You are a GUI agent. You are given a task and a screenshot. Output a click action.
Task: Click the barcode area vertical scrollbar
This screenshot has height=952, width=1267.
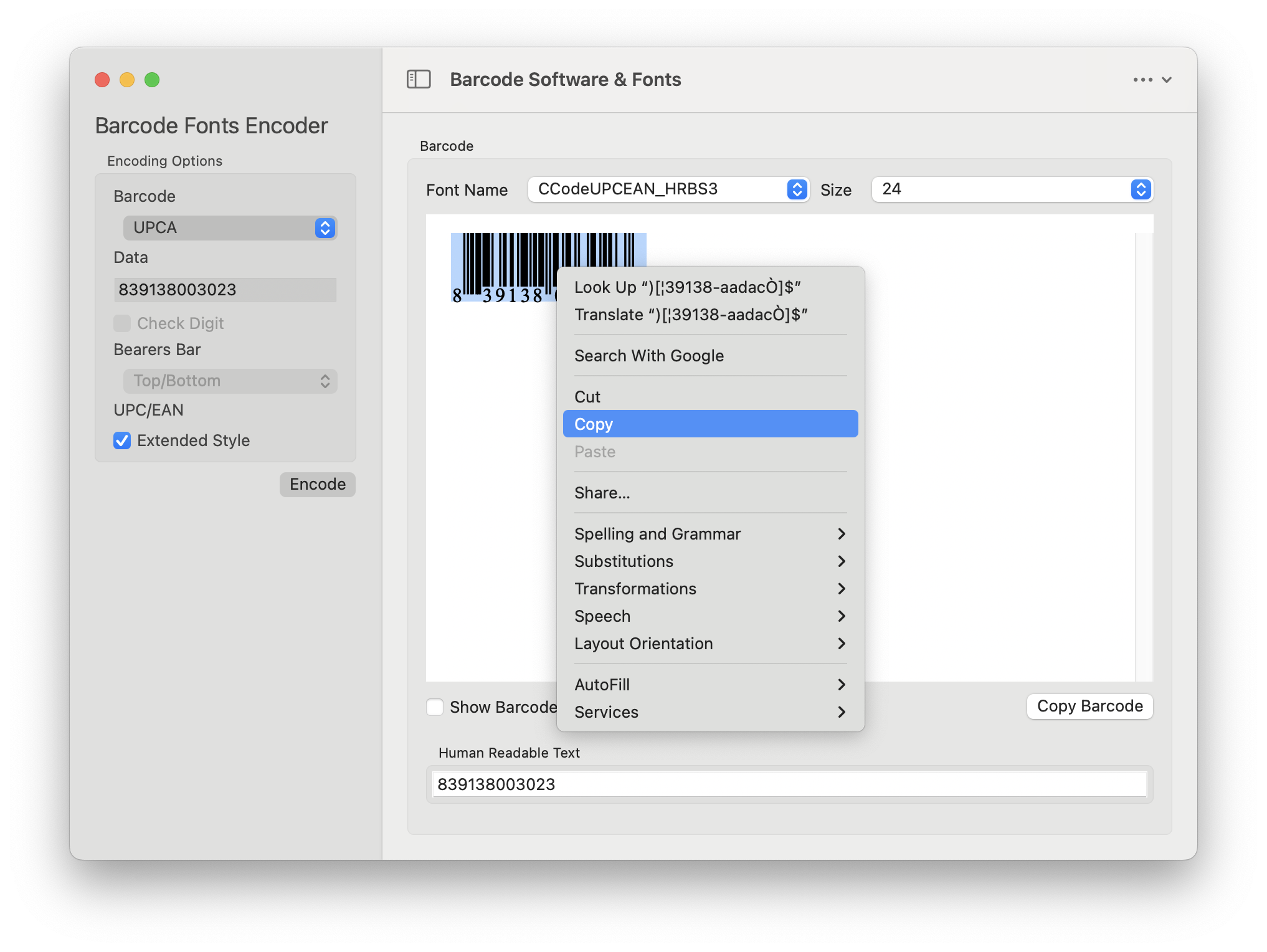1144,457
